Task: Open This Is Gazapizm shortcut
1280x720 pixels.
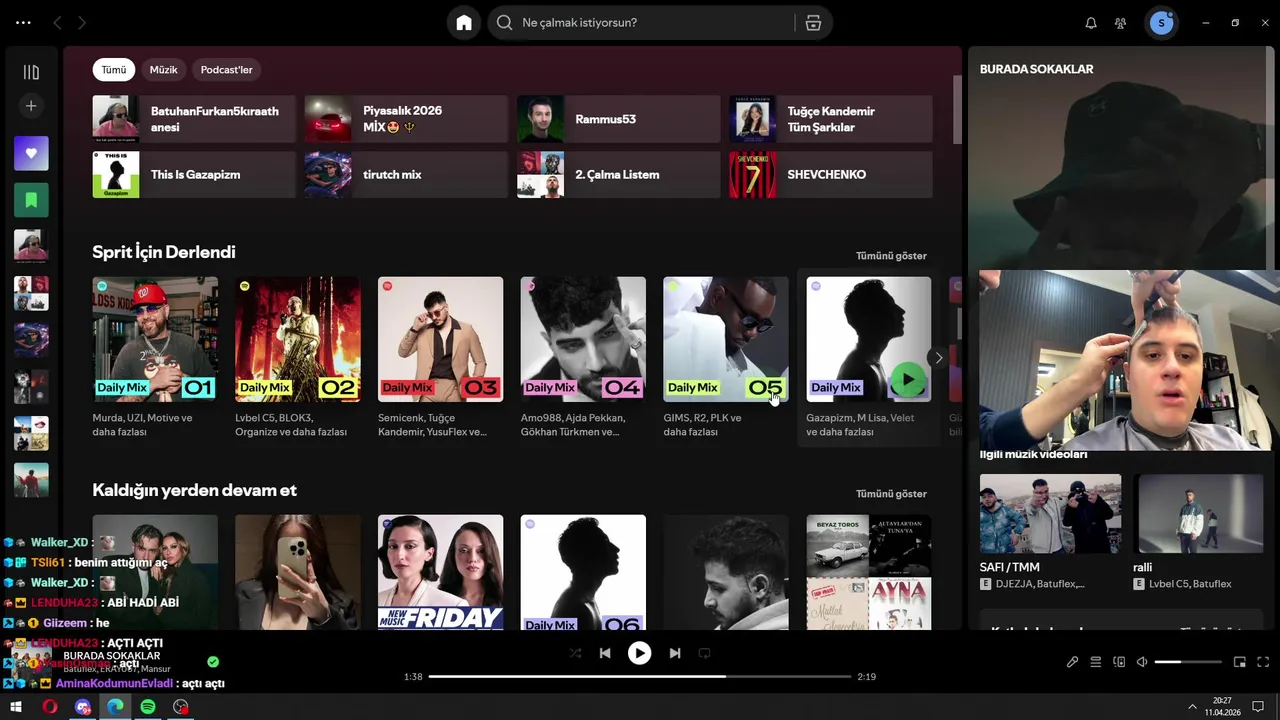Action: [194, 174]
